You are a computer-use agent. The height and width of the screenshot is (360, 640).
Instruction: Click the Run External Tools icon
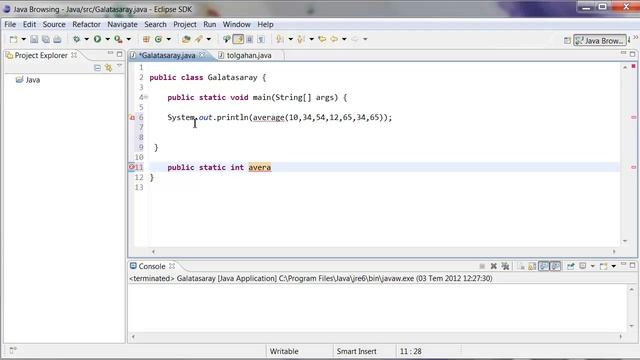pos(118,39)
